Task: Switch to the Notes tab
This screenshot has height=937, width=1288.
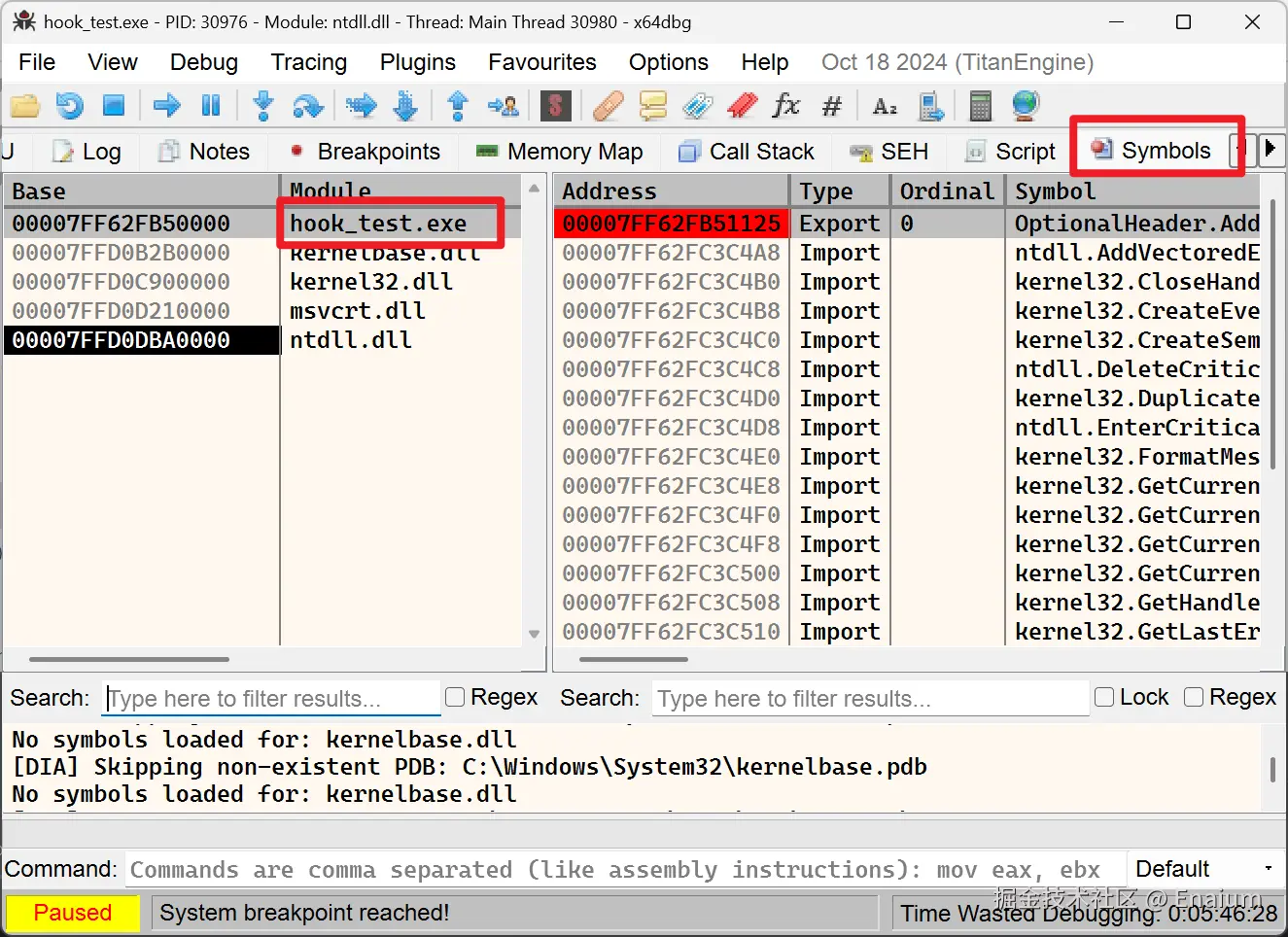Action: (205, 152)
